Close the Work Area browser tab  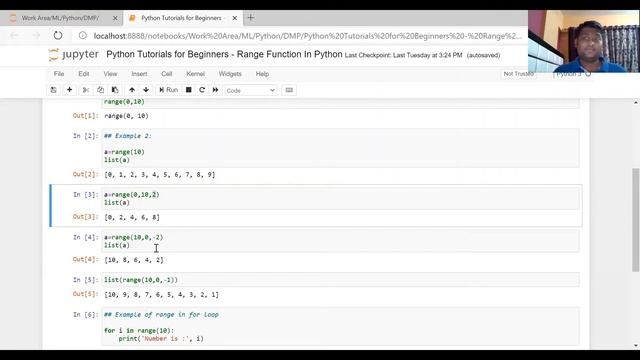115,18
